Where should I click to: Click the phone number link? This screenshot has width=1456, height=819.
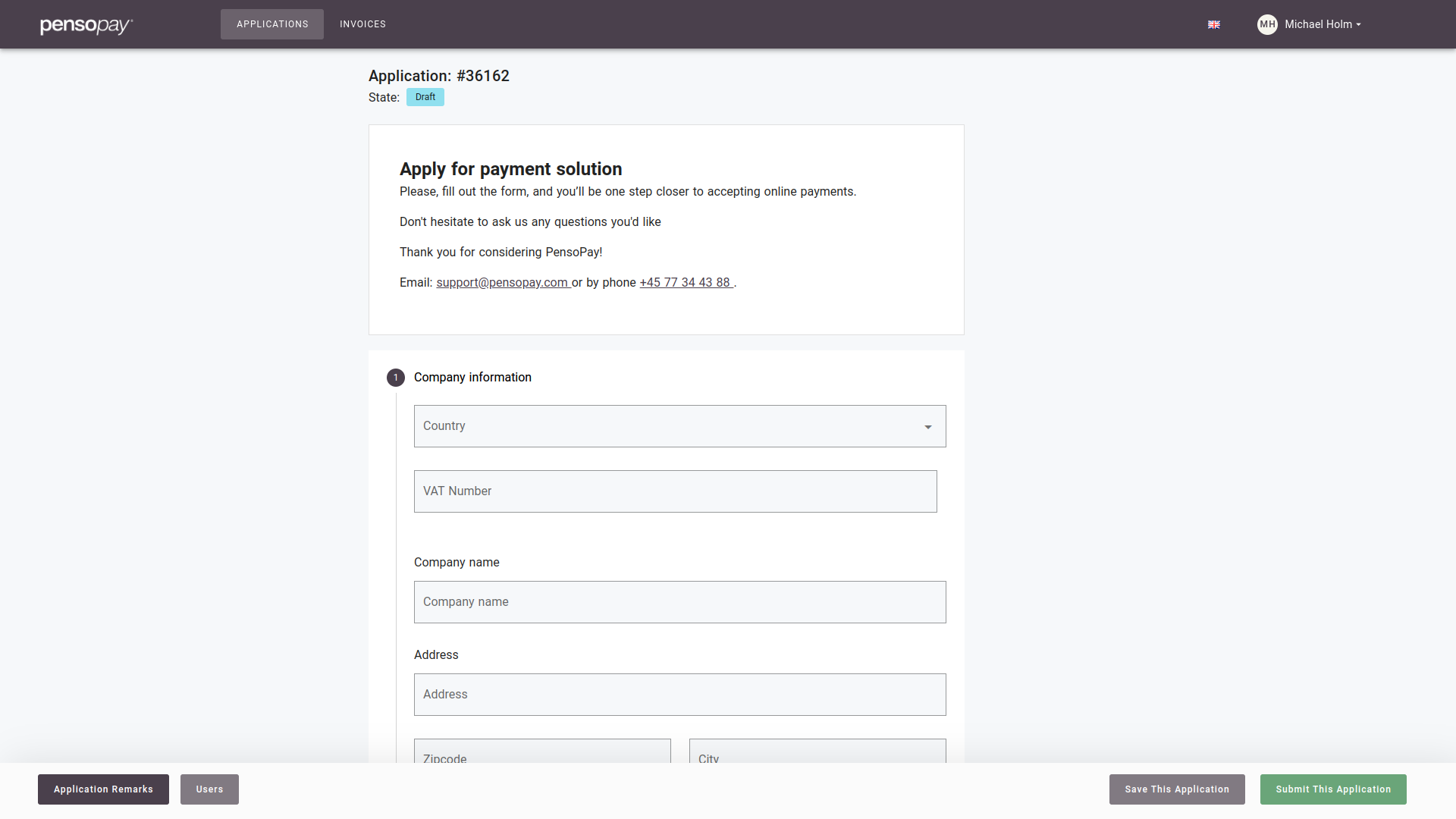(x=685, y=283)
